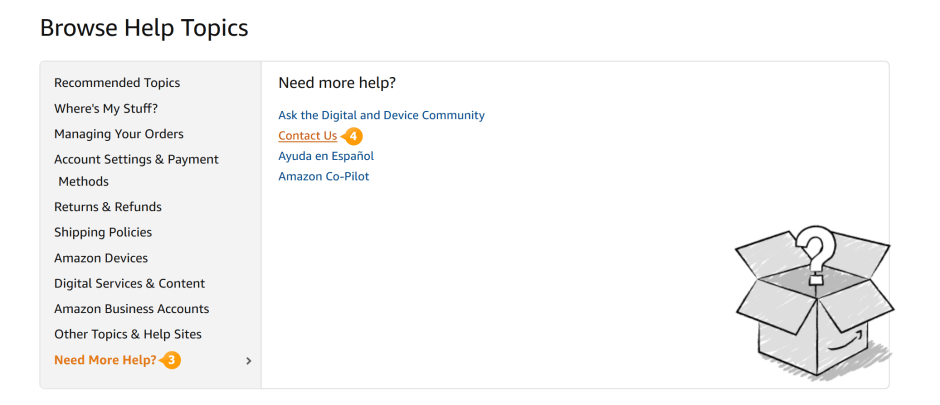Expand the Need More Help chevron arrow
940x405 pixels.
[249, 361]
